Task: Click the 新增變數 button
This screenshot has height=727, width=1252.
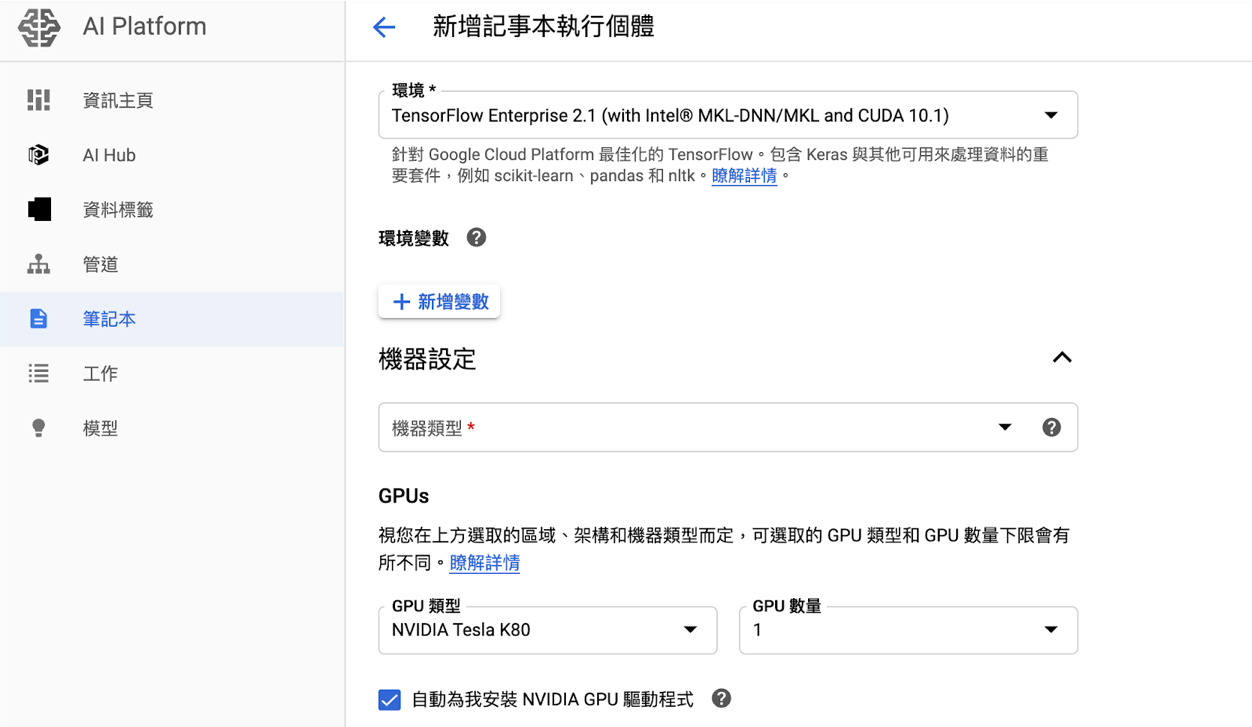Action: click(x=439, y=302)
